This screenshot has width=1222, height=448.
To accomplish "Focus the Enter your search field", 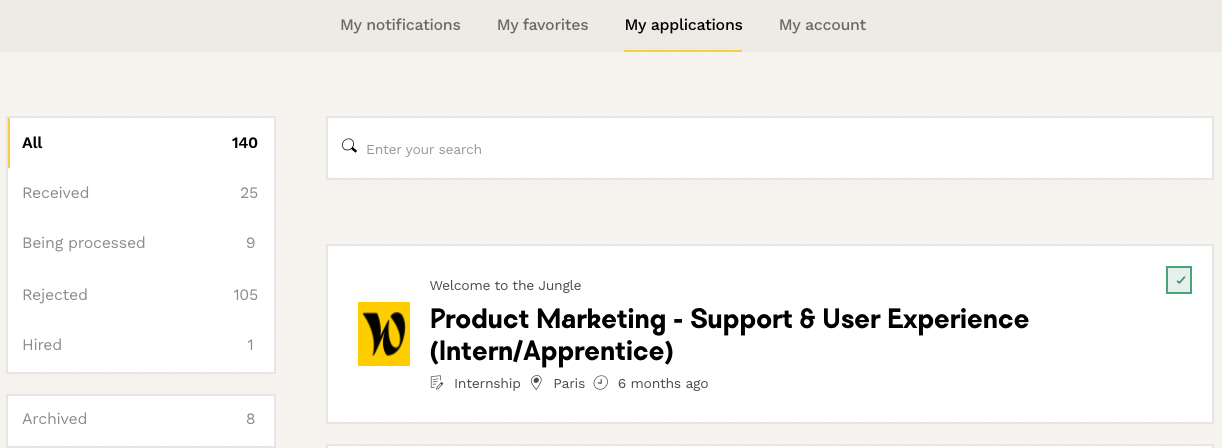I will click(780, 149).
